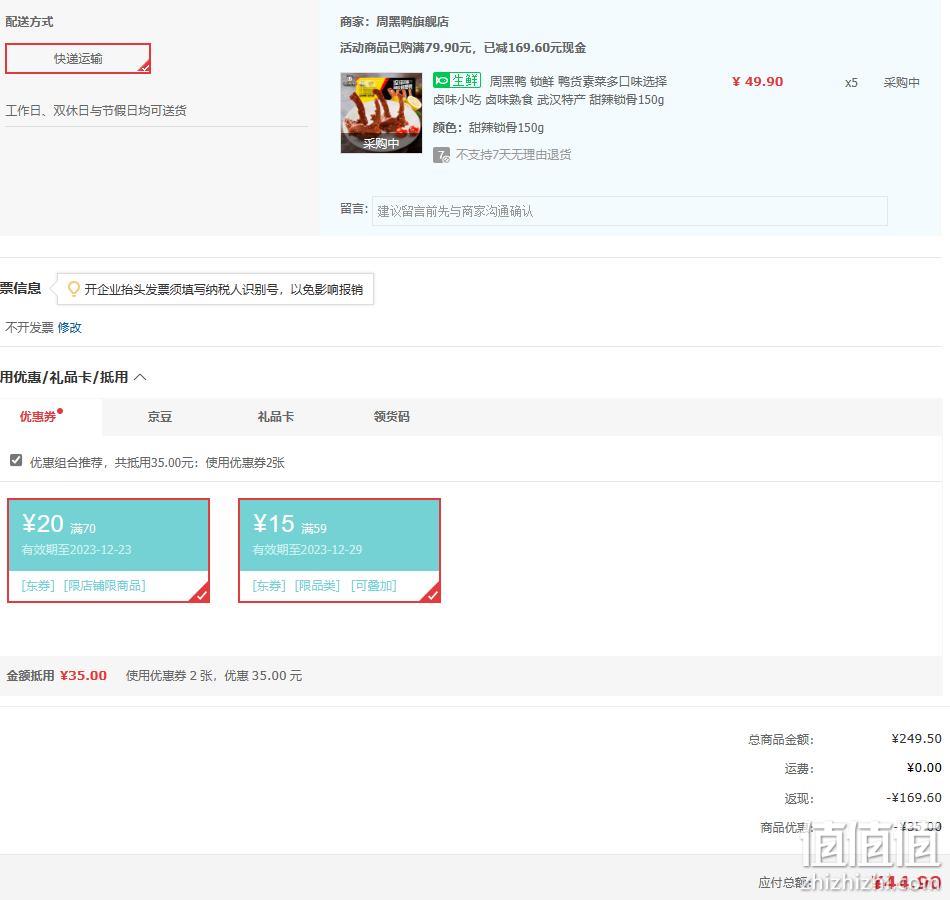The height and width of the screenshot is (900, 950).
Task: Collapse the 优惠/礼品卡/抵用 section chevron
Action: click(140, 377)
